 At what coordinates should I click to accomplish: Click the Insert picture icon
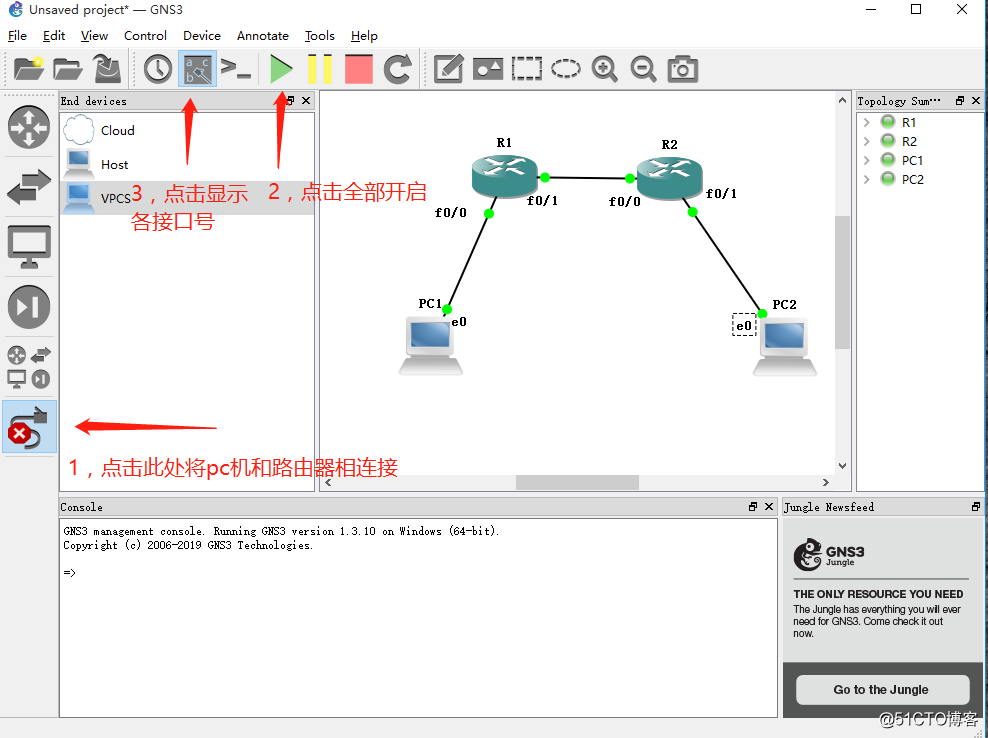488,69
